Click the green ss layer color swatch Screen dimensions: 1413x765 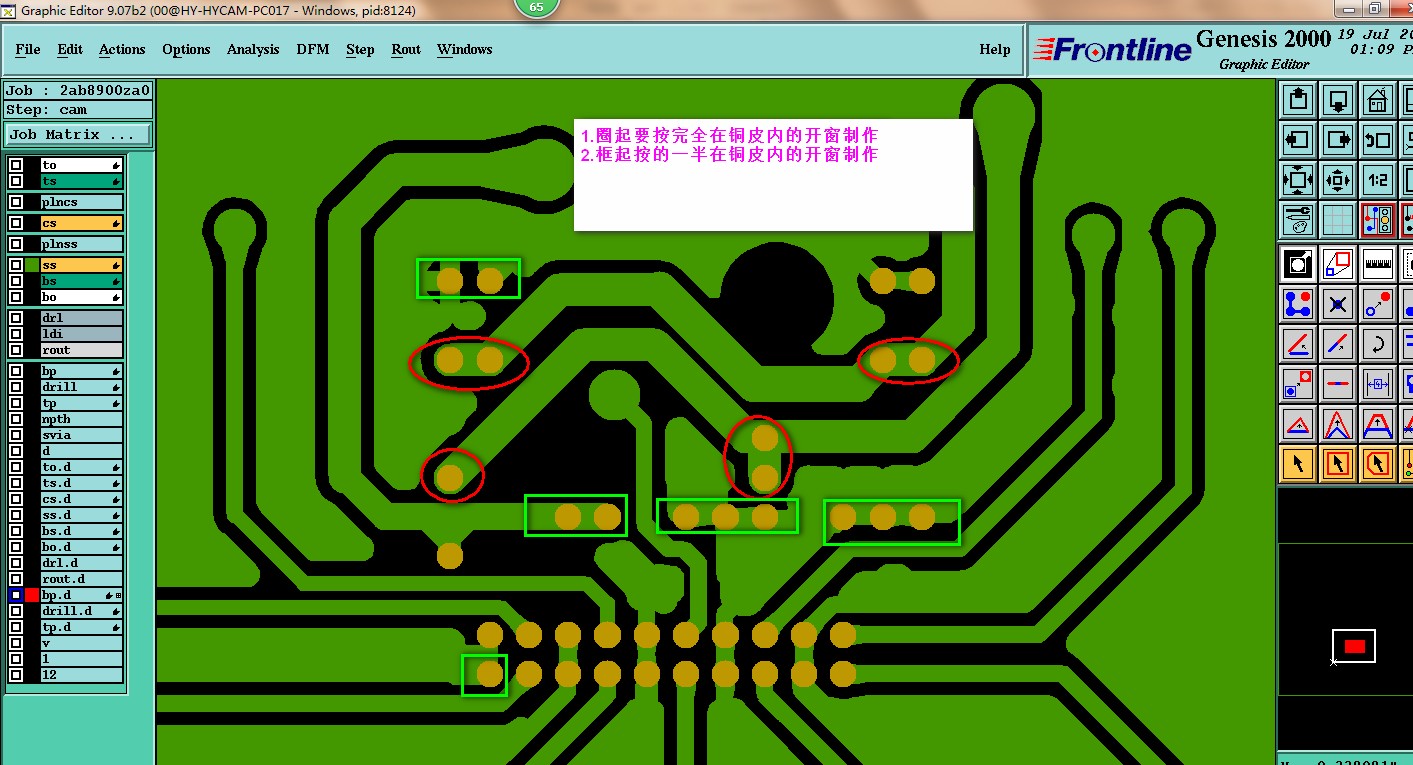(32, 265)
